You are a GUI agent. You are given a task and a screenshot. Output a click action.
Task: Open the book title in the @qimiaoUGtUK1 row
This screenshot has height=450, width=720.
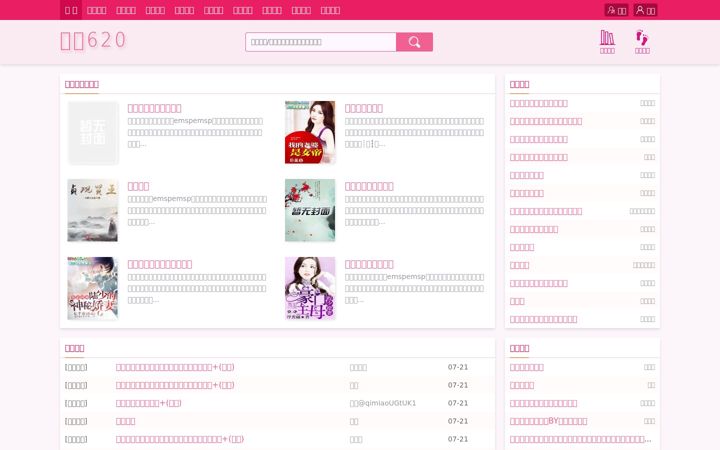(x=148, y=403)
